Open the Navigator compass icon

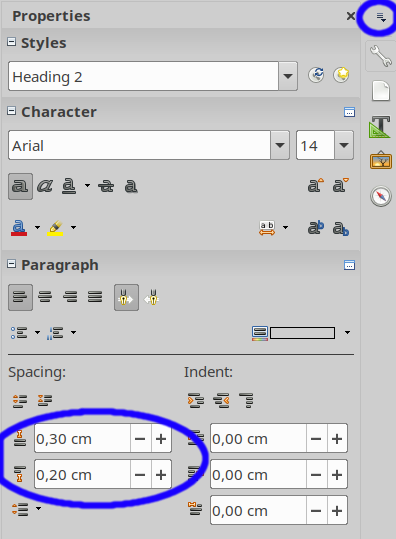[x=381, y=196]
